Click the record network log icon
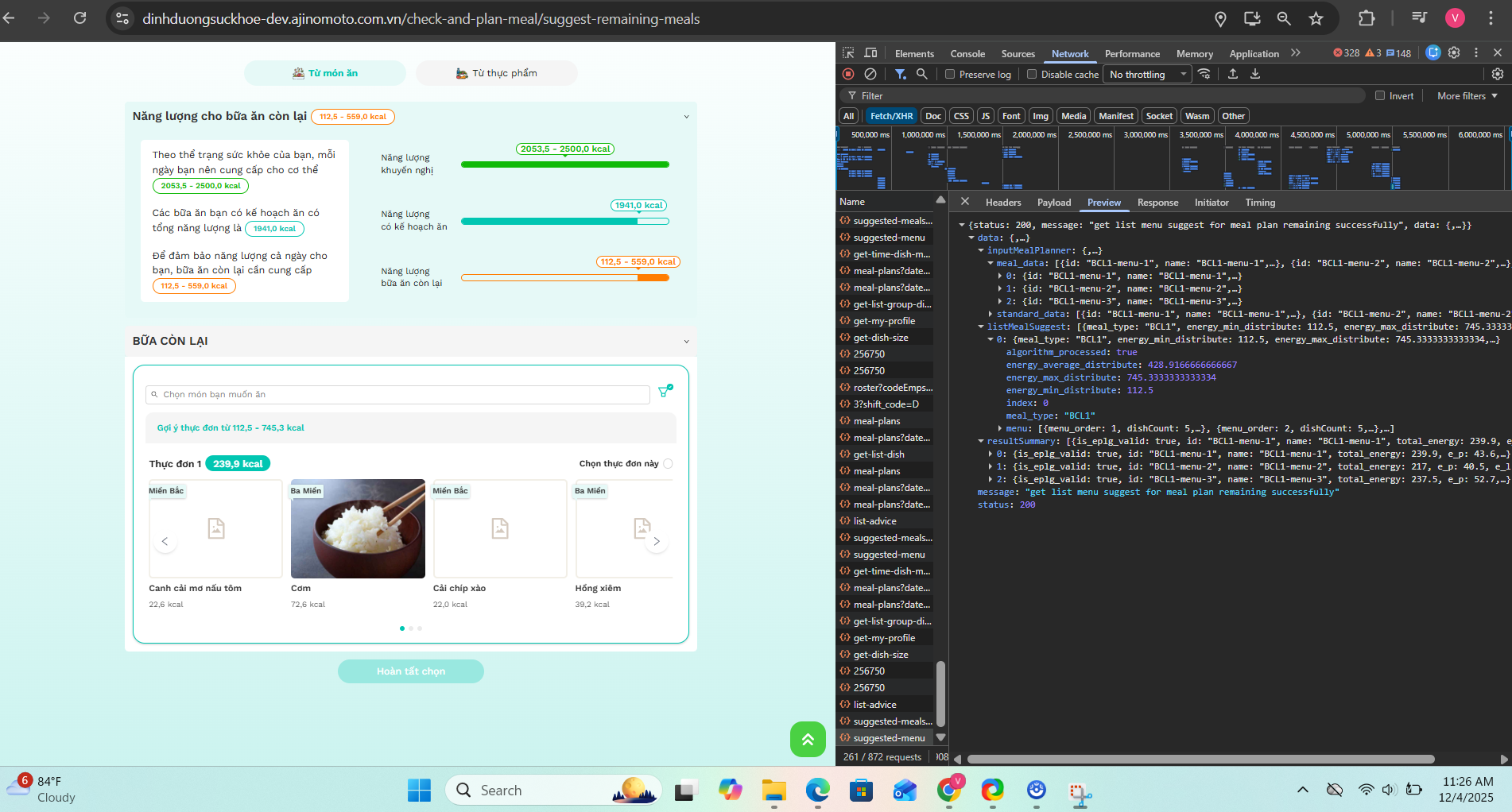Viewport: 1512px width, 812px height. [848, 74]
